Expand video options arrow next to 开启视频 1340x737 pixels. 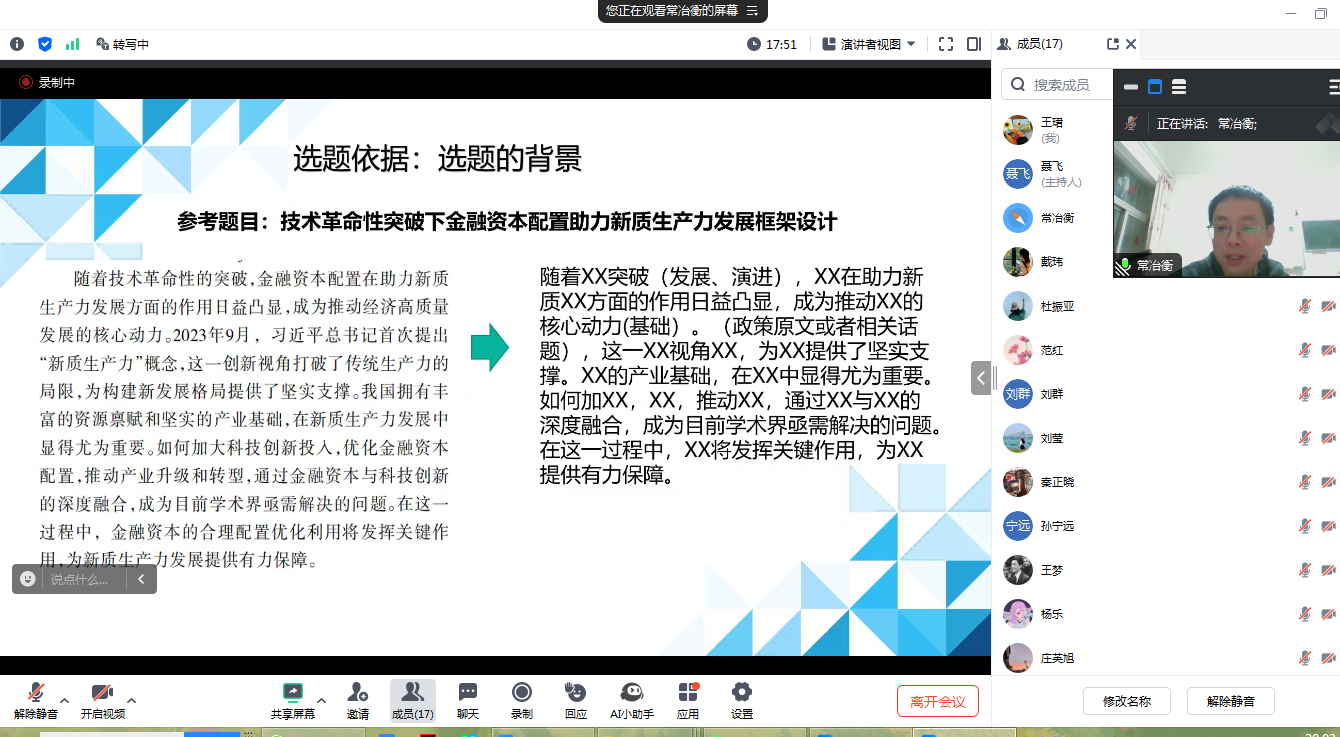pyautogui.click(x=131, y=700)
